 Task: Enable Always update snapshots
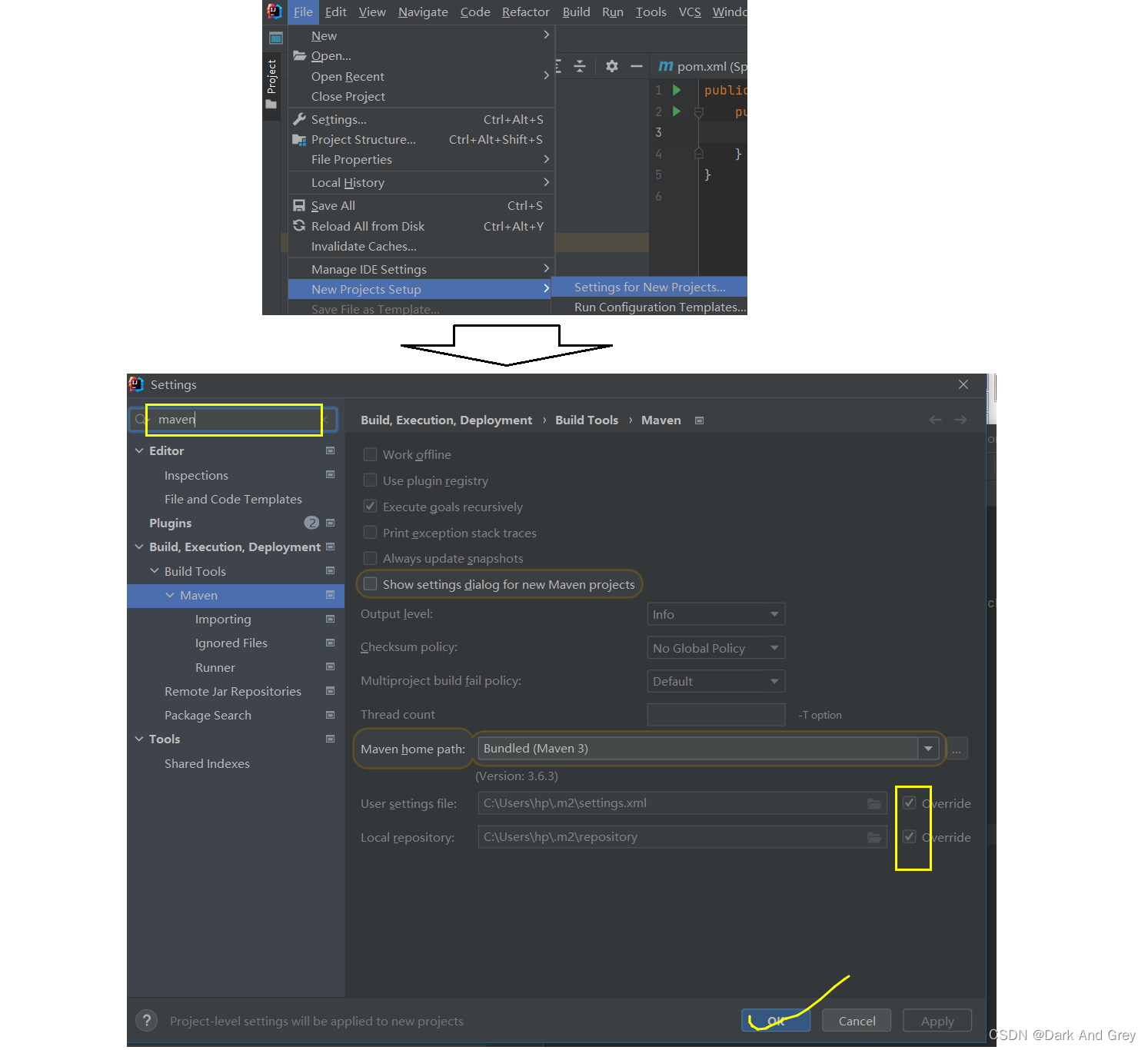point(370,558)
